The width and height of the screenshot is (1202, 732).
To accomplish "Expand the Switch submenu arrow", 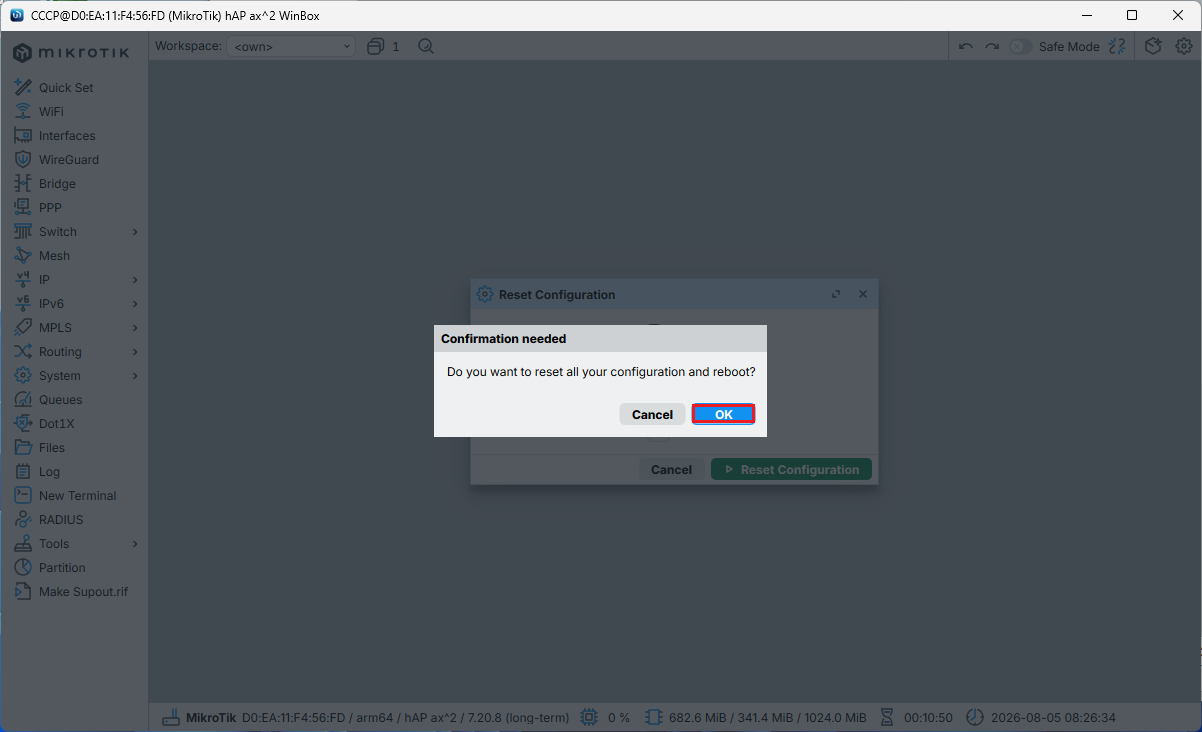I will (135, 232).
